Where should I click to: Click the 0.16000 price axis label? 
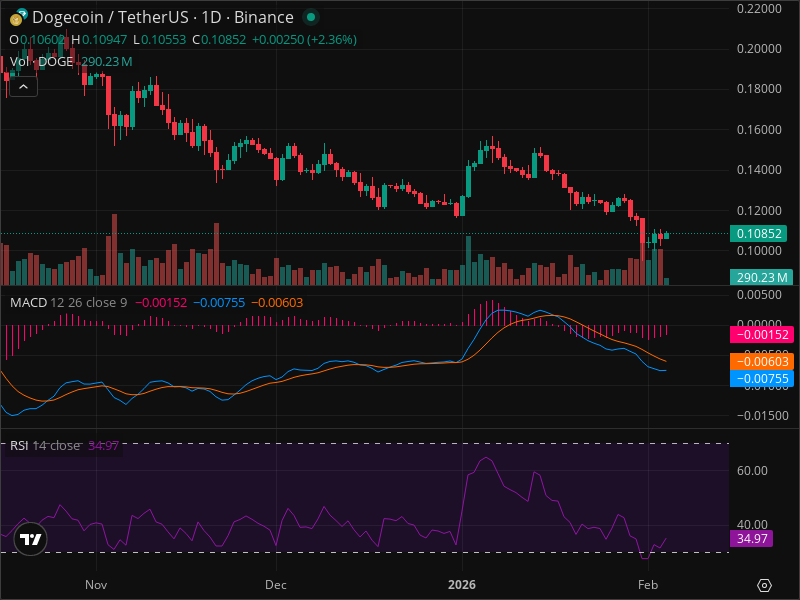[x=759, y=130]
